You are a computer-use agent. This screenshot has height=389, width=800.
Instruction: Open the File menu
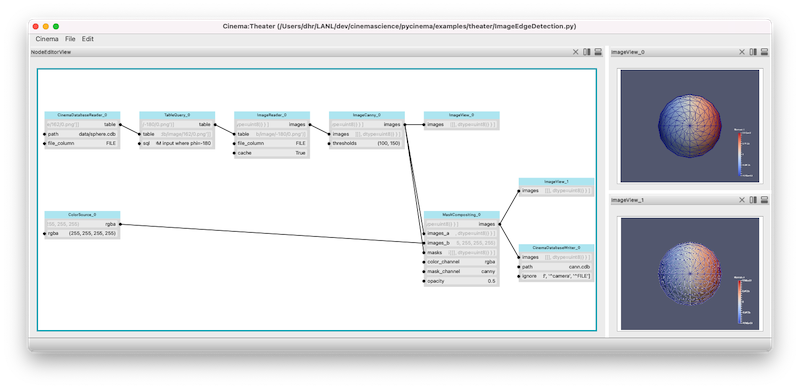pos(70,39)
